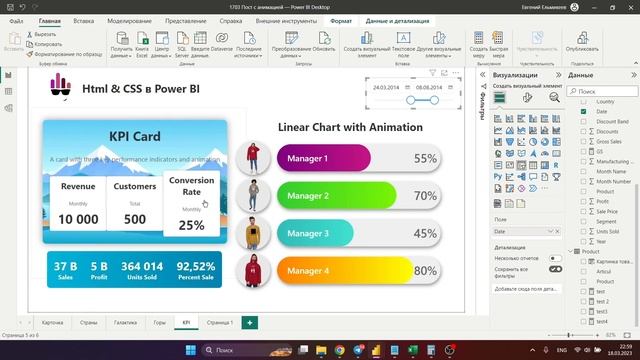Check the test 2 field checkbox
The image size is (640, 360).
click(583, 302)
